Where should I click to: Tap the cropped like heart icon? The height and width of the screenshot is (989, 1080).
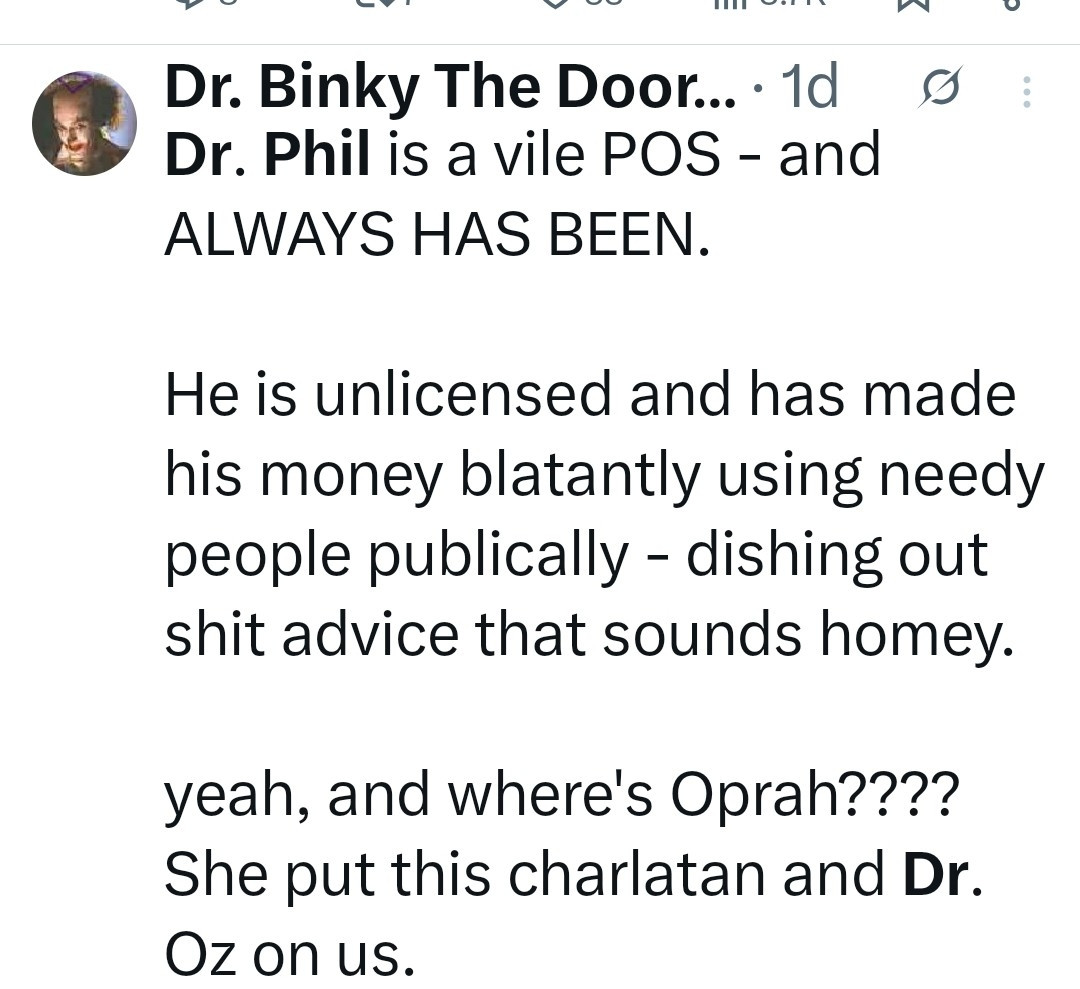point(558,4)
